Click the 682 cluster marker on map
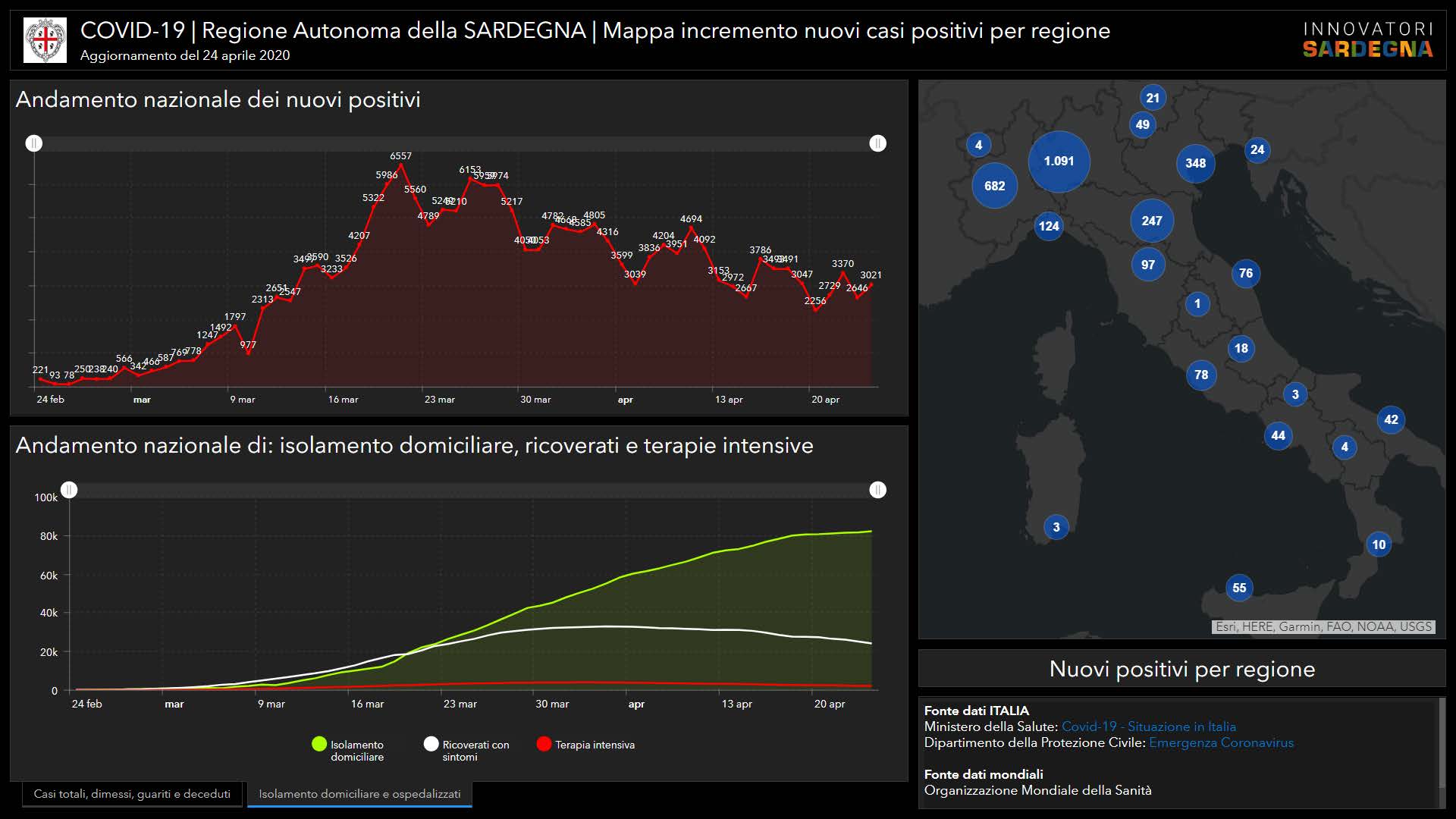The height and width of the screenshot is (819, 1456). [x=994, y=186]
